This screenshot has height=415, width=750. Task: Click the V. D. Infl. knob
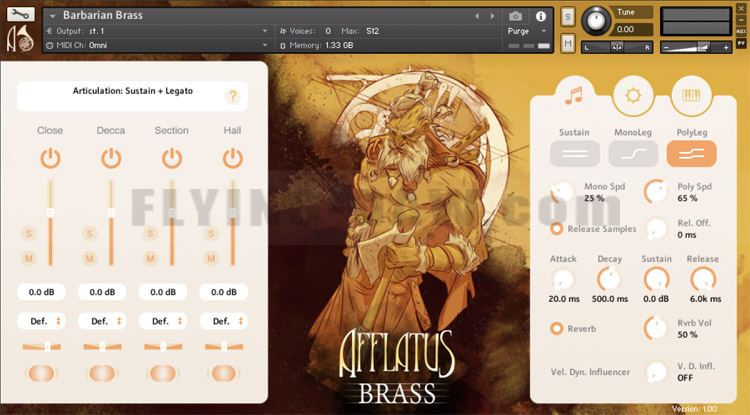656,372
